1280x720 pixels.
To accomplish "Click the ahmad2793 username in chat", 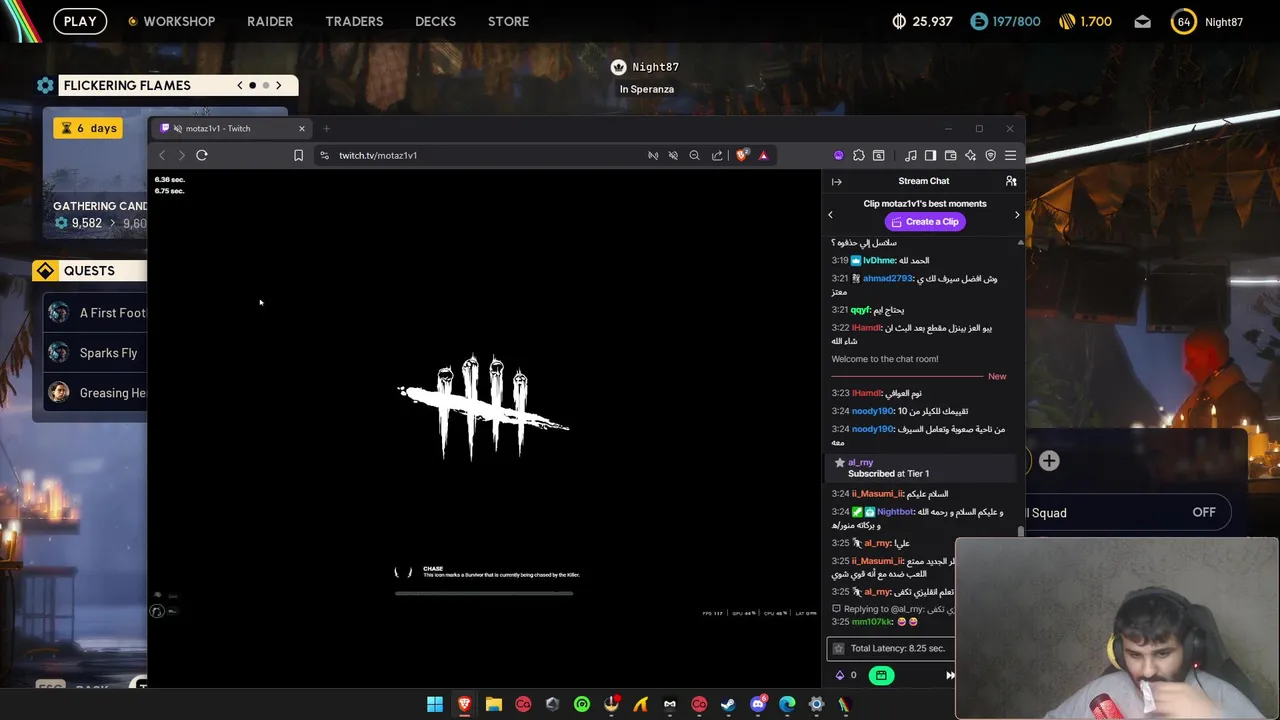I will [x=888, y=279].
